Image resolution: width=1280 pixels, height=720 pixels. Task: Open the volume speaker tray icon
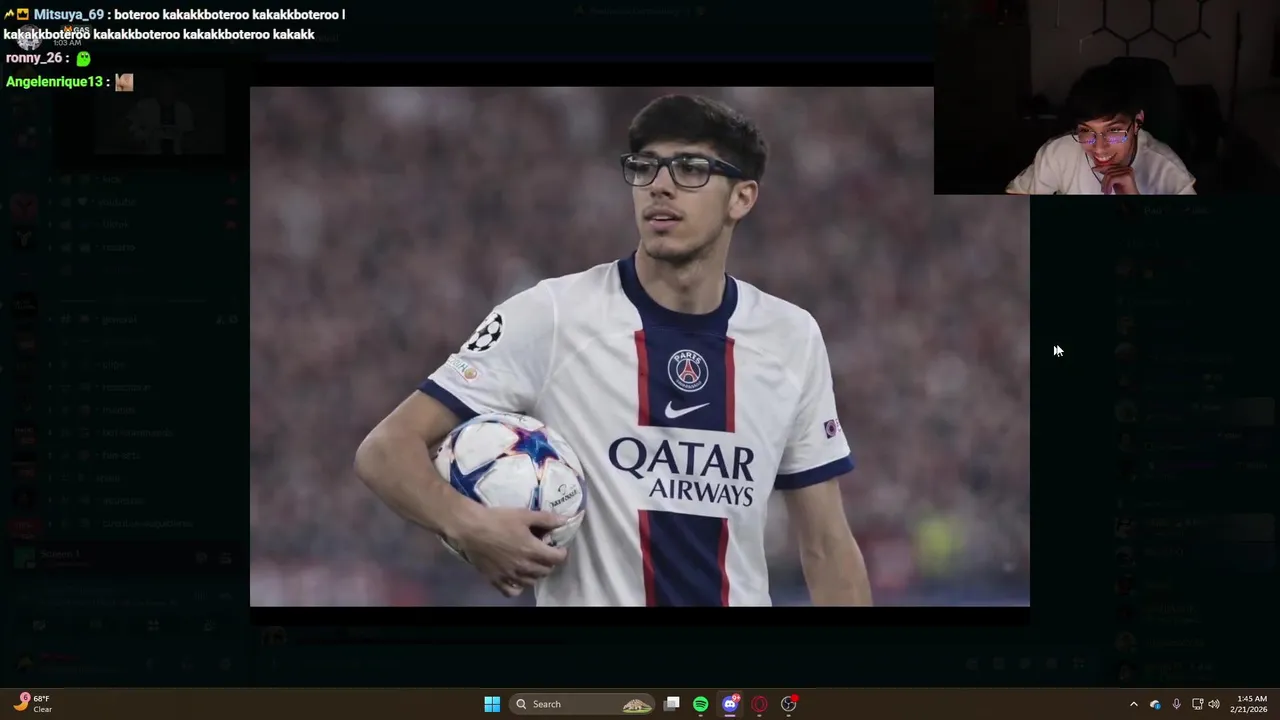click(1214, 704)
